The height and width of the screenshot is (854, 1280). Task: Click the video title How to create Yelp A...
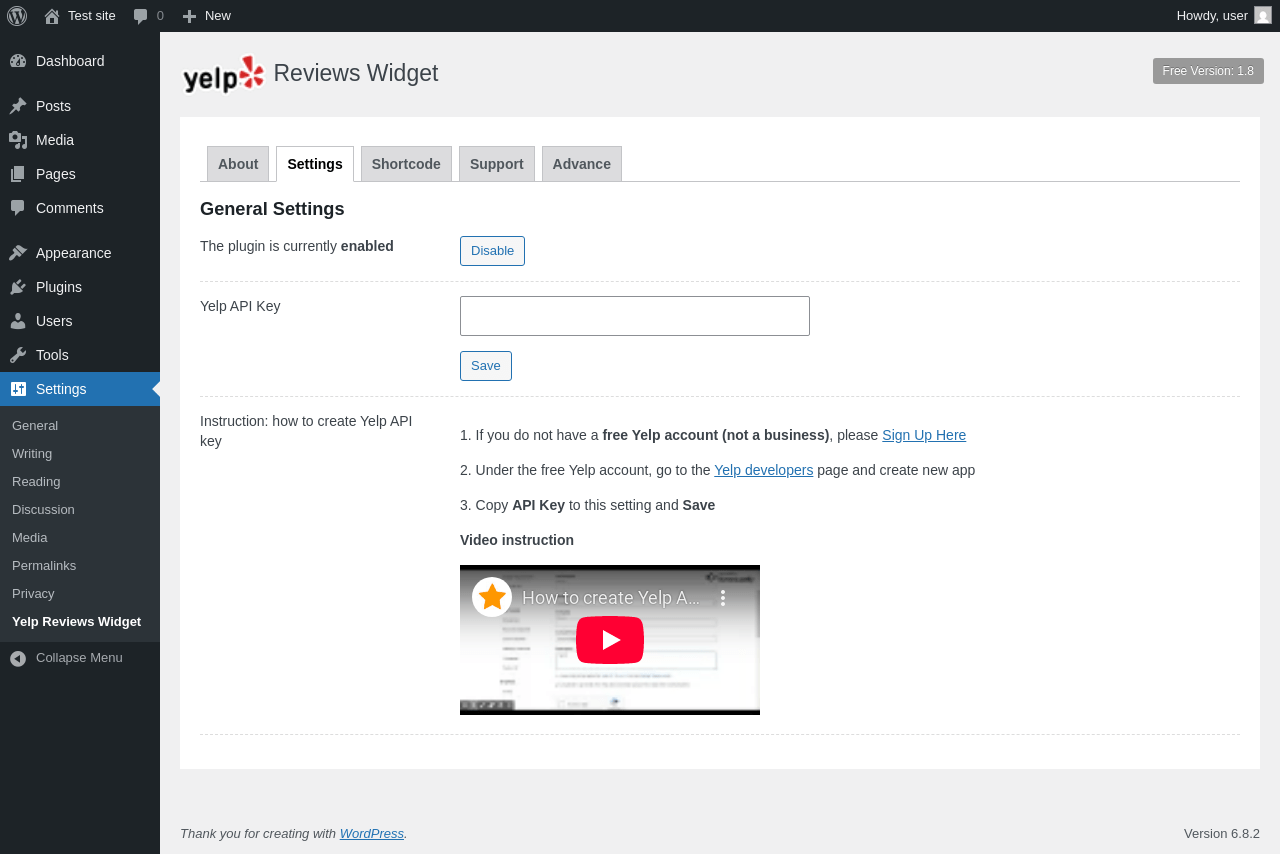tap(612, 598)
